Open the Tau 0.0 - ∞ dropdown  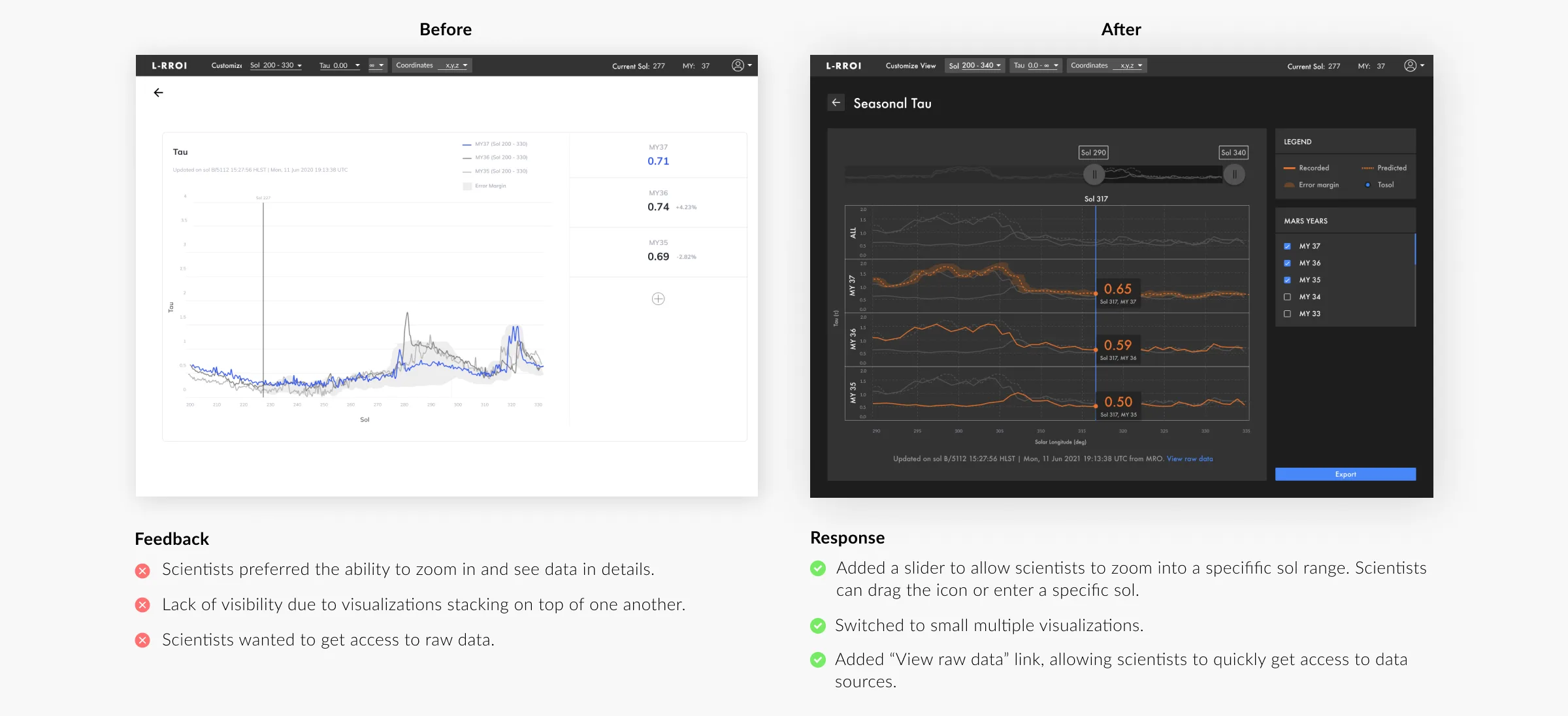(1036, 65)
